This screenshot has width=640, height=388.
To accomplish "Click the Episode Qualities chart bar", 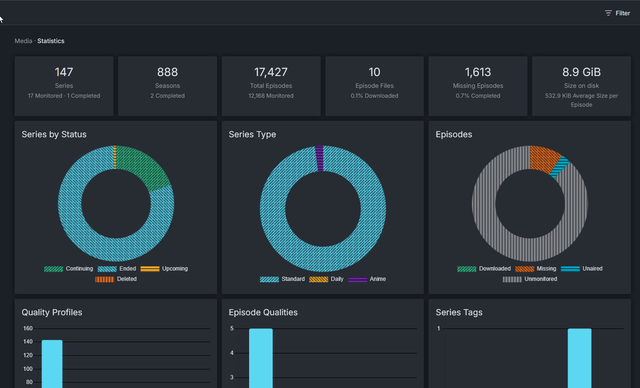I will [261, 358].
